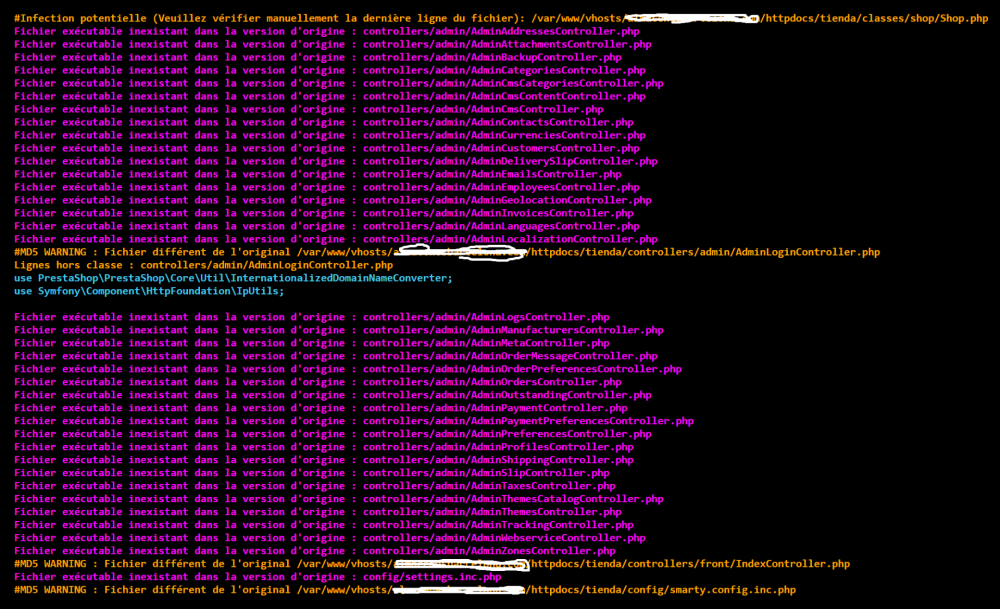
Task: Select the AdminThemesCatalogController.php line
Action: 339,499
